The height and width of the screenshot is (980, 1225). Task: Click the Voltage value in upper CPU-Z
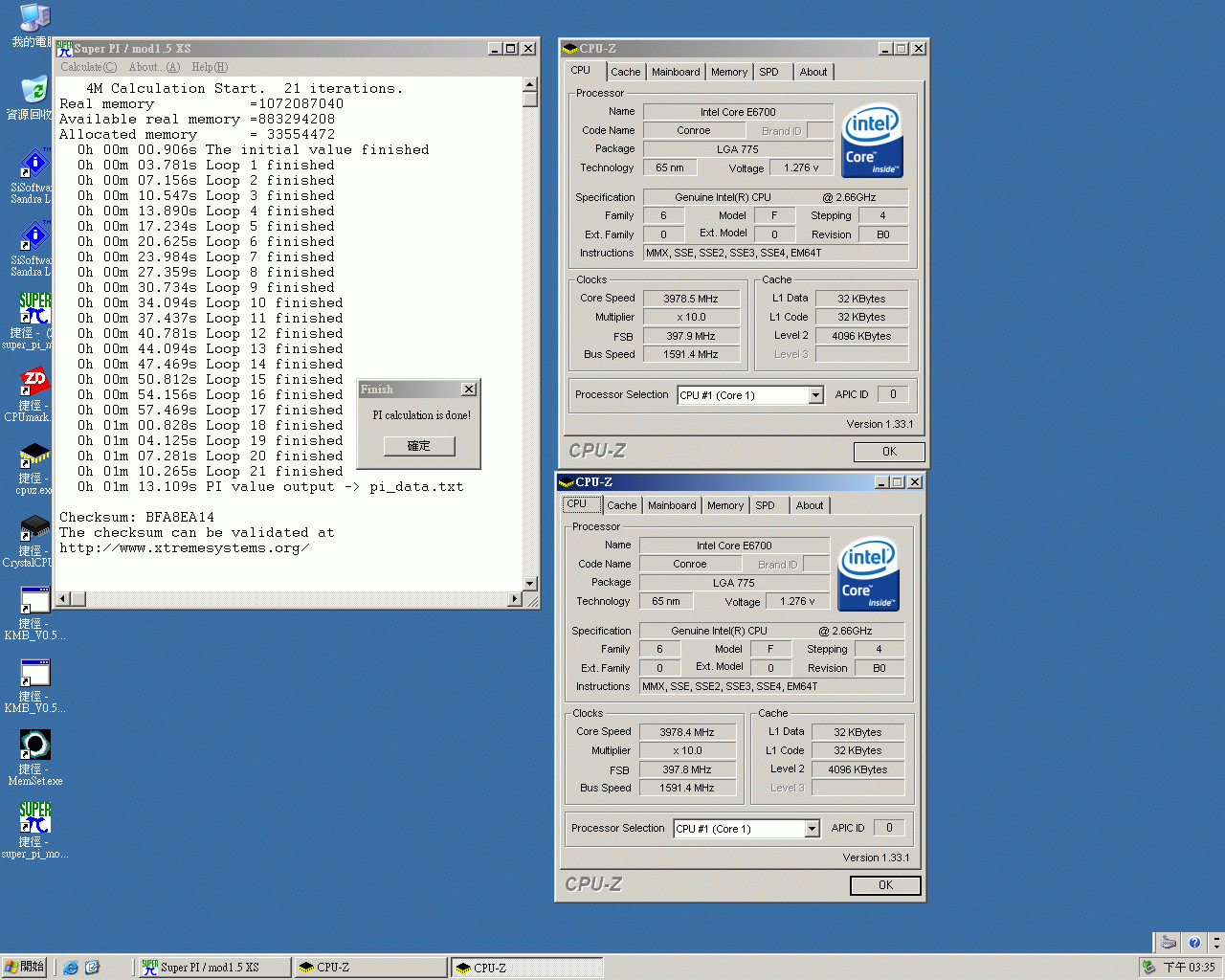point(801,167)
